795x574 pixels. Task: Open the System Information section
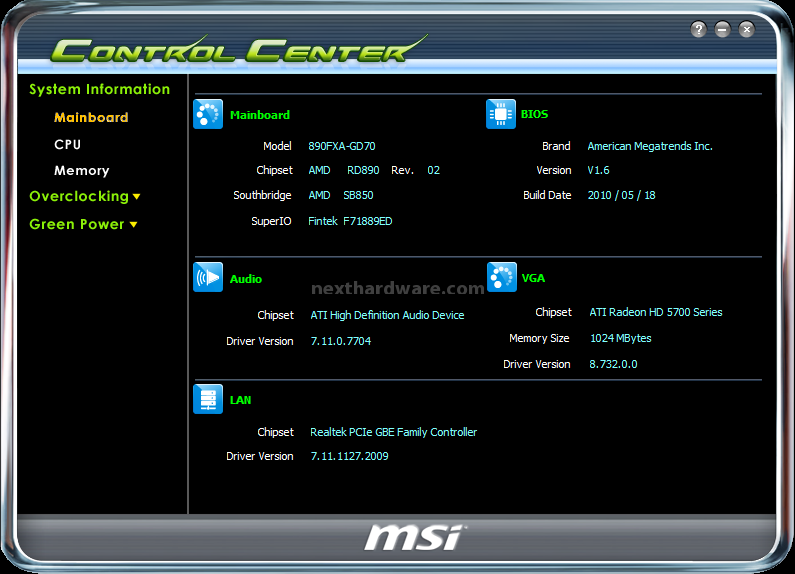pos(99,89)
